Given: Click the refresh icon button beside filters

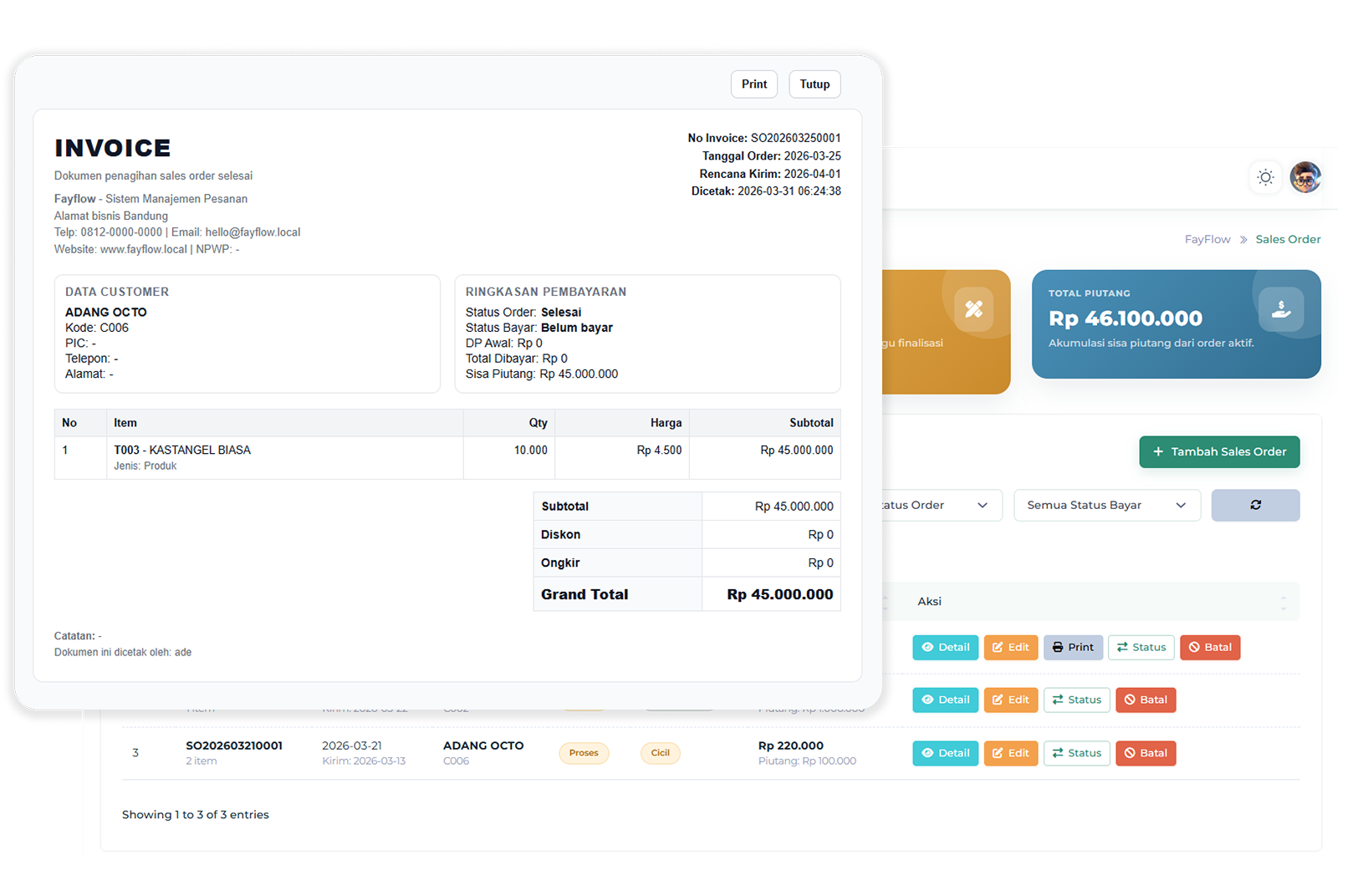Looking at the screenshot, I should [x=1255, y=505].
